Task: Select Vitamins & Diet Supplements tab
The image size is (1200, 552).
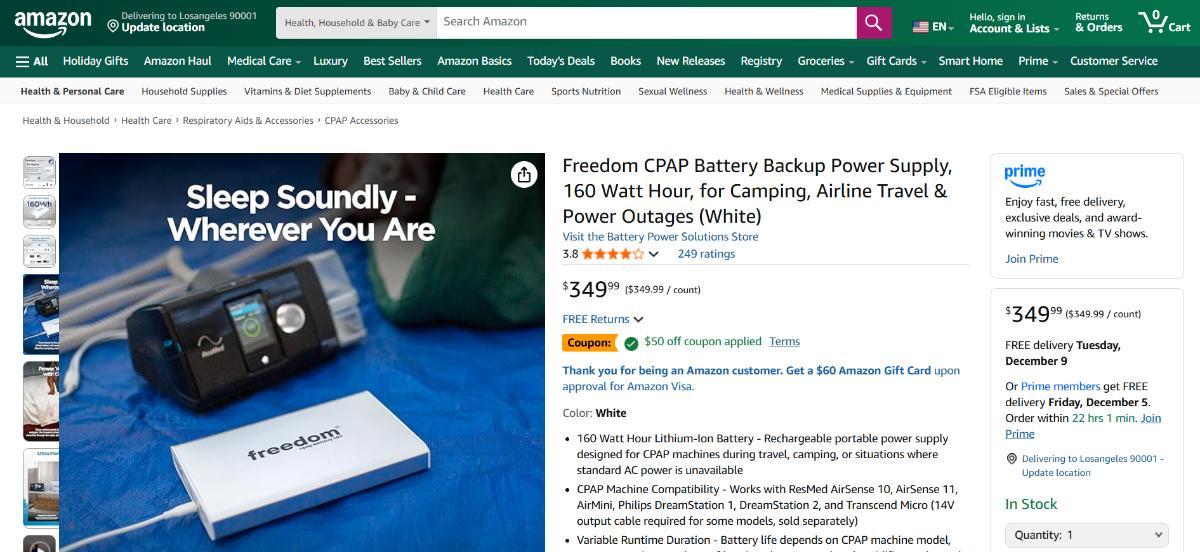Action: (x=307, y=91)
